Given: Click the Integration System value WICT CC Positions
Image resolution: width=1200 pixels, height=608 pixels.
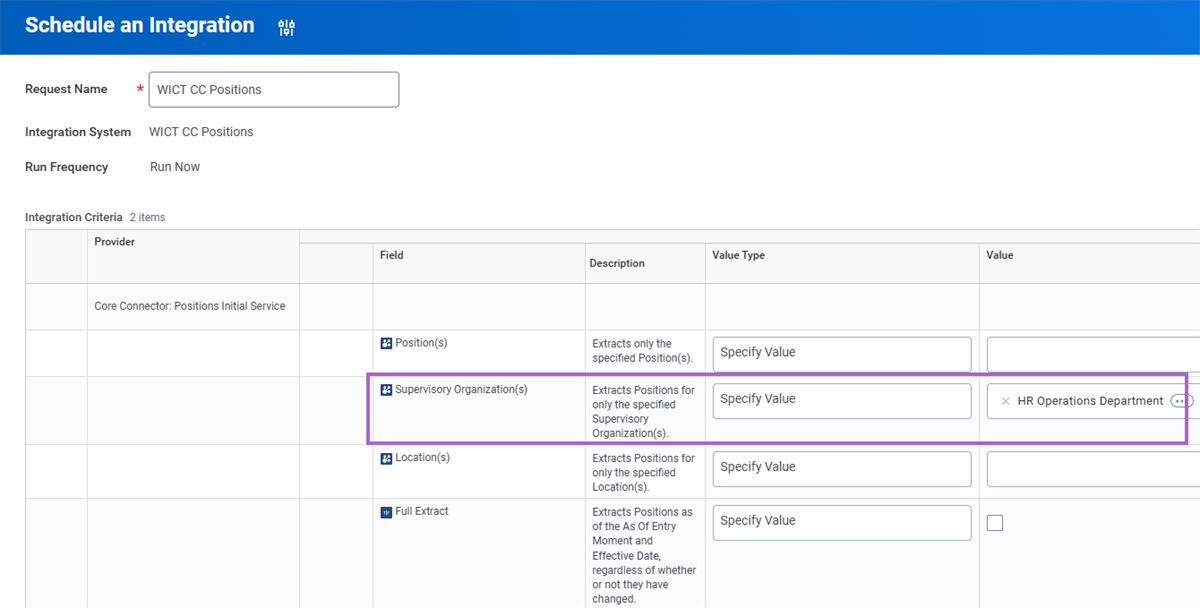Looking at the screenshot, I should click(x=201, y=132).
